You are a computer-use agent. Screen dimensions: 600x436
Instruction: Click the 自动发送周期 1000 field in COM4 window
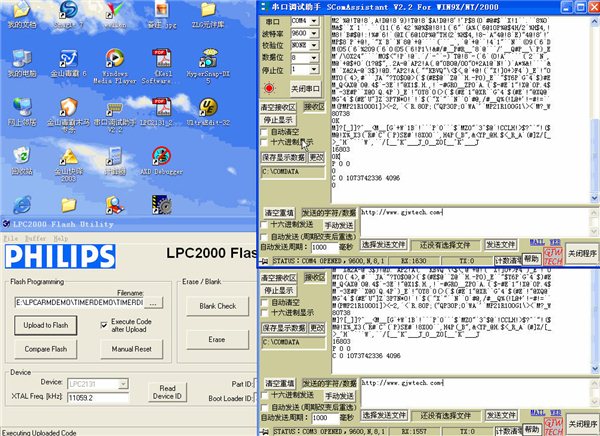tap(324, 248)
